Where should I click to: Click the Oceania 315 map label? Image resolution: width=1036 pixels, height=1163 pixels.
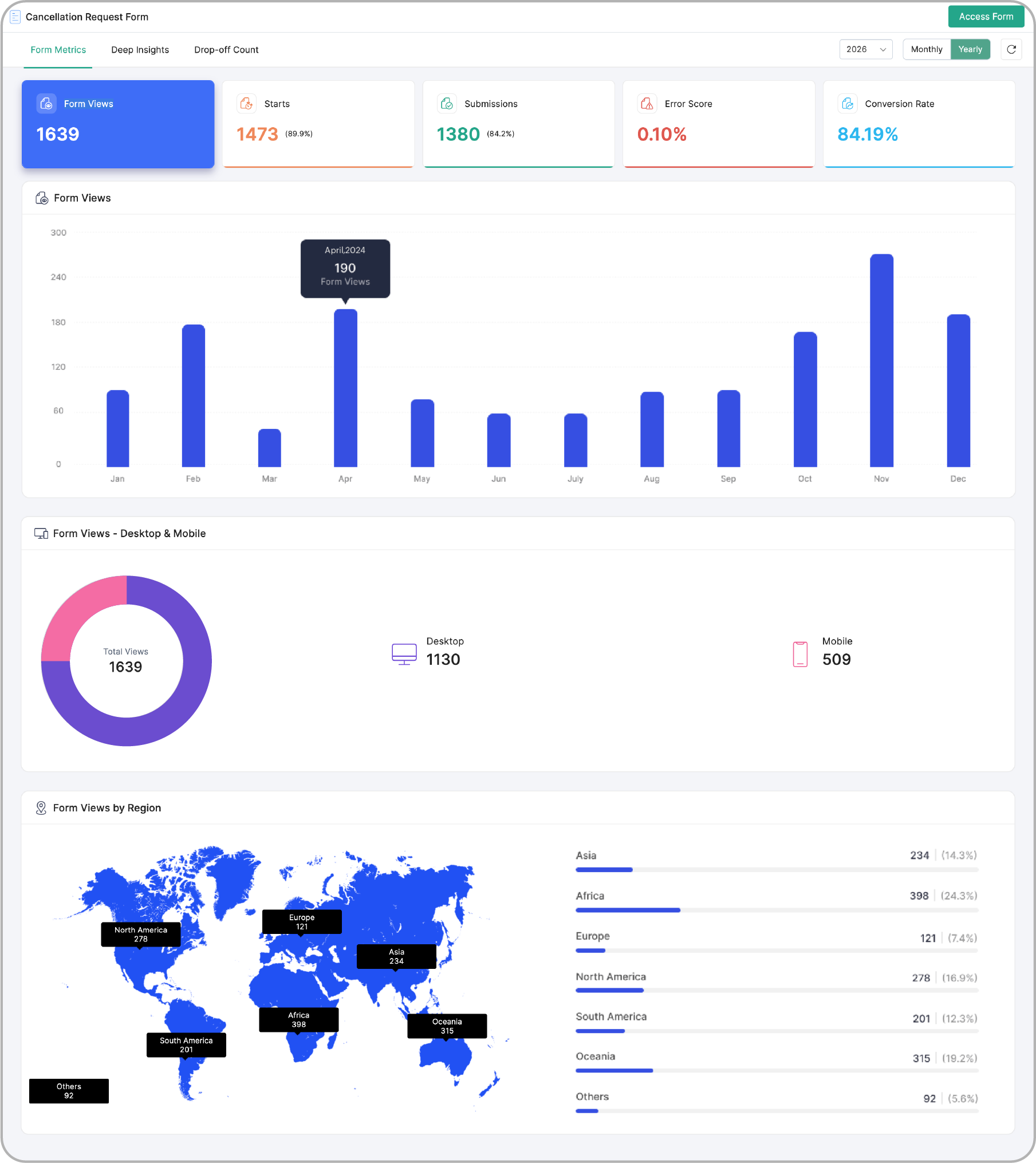click(x=447, y=1026)
